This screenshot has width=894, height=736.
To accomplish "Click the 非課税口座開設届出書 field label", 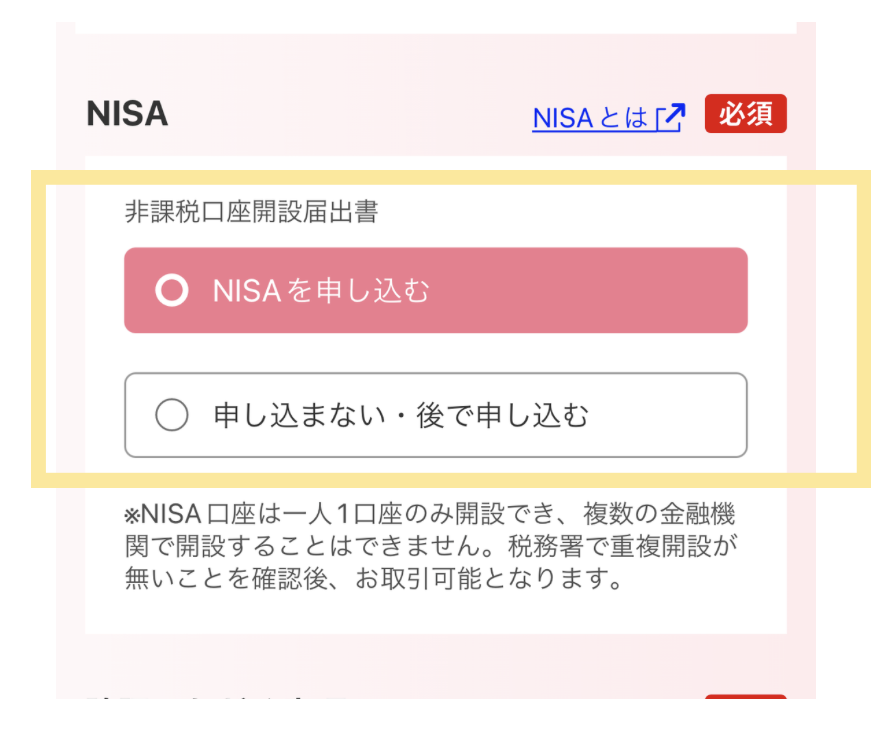I will coord(251,212).
